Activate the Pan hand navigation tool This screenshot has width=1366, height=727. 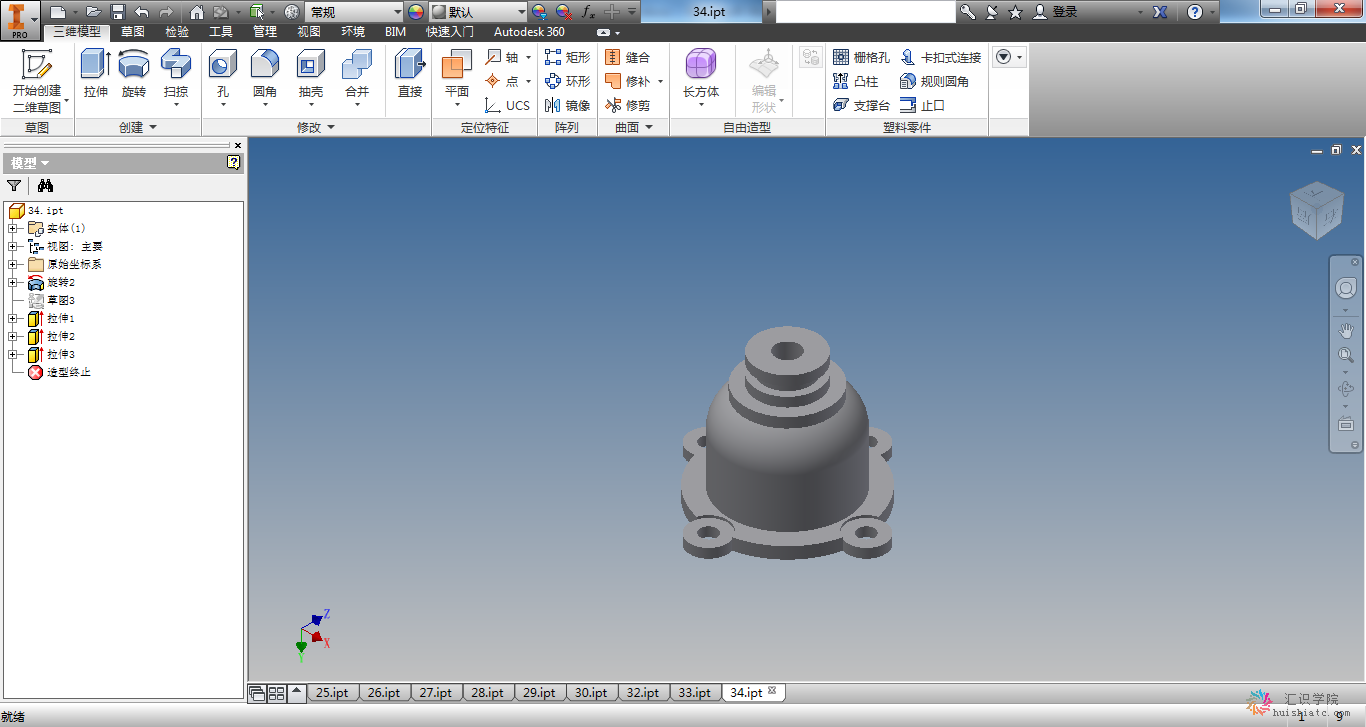tap(1346, 330)
